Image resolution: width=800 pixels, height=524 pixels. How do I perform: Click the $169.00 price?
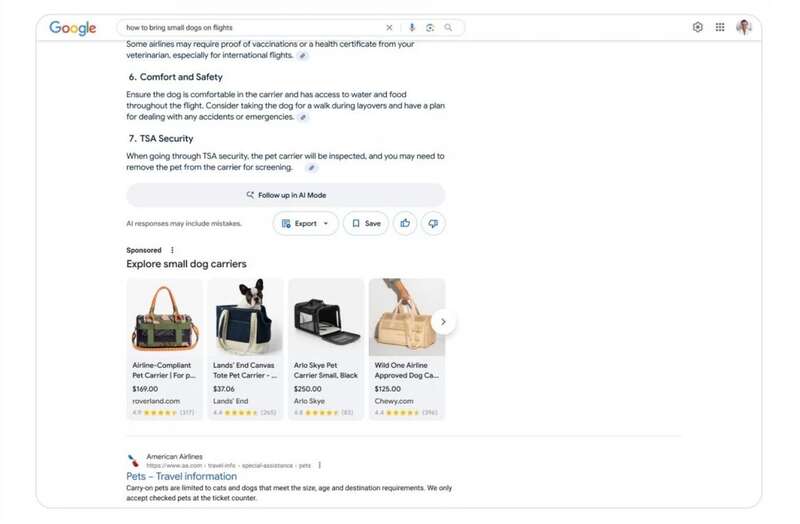(145, 389)
